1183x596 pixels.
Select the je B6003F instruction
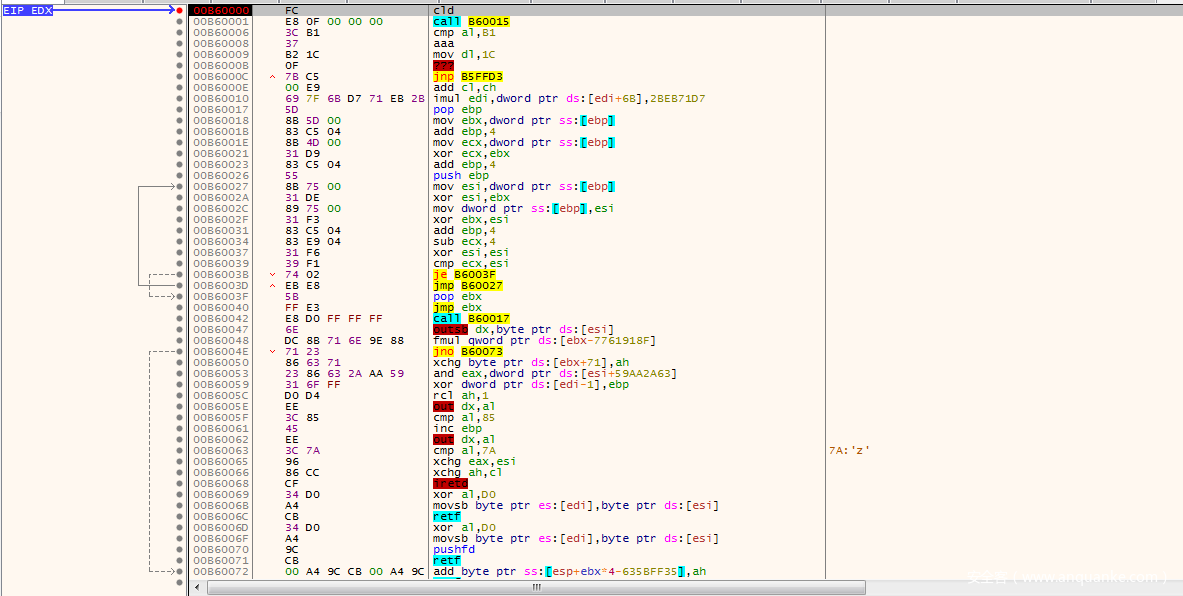pos(466,274)
